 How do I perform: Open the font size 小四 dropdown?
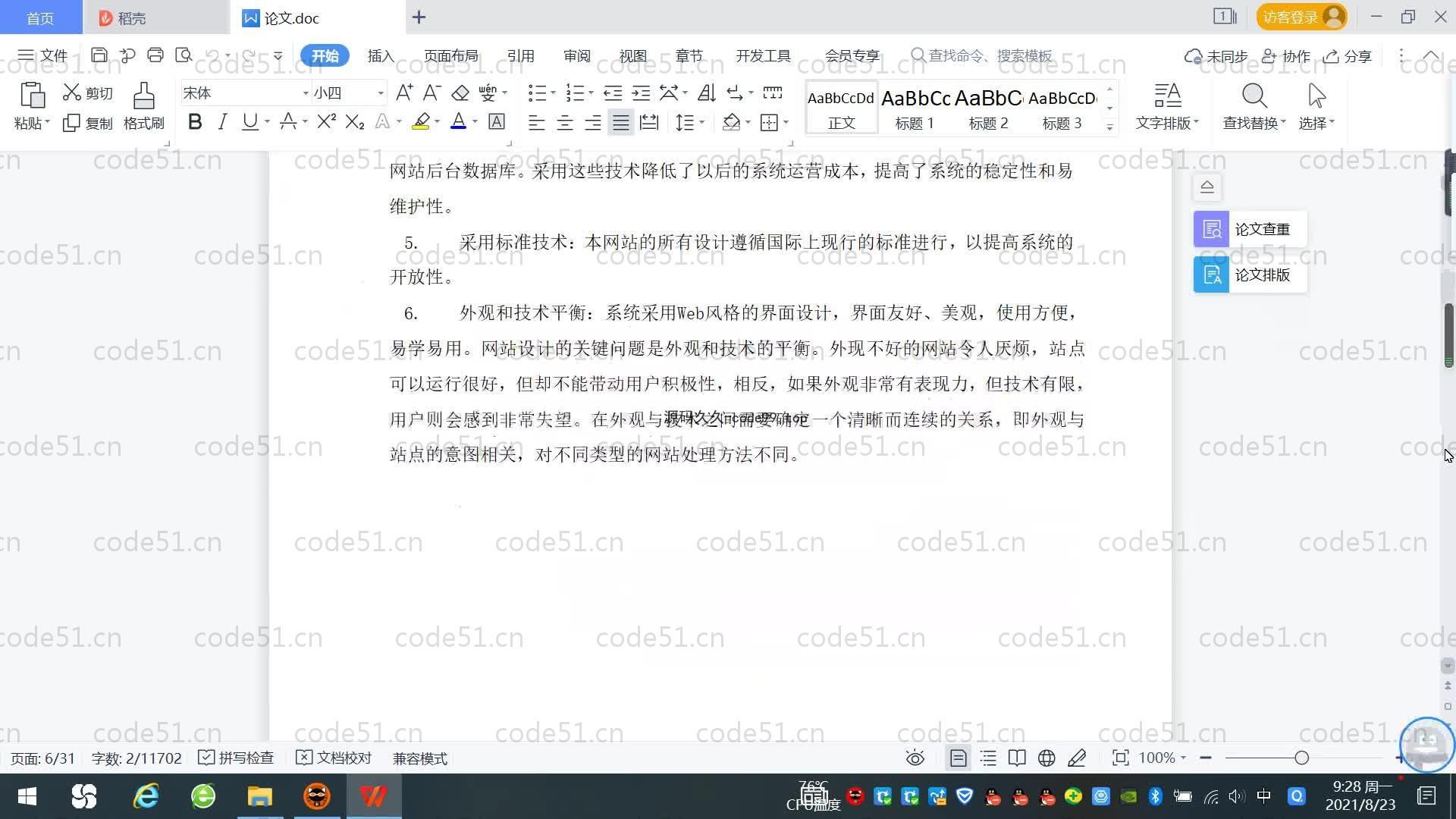click(381, 93)
